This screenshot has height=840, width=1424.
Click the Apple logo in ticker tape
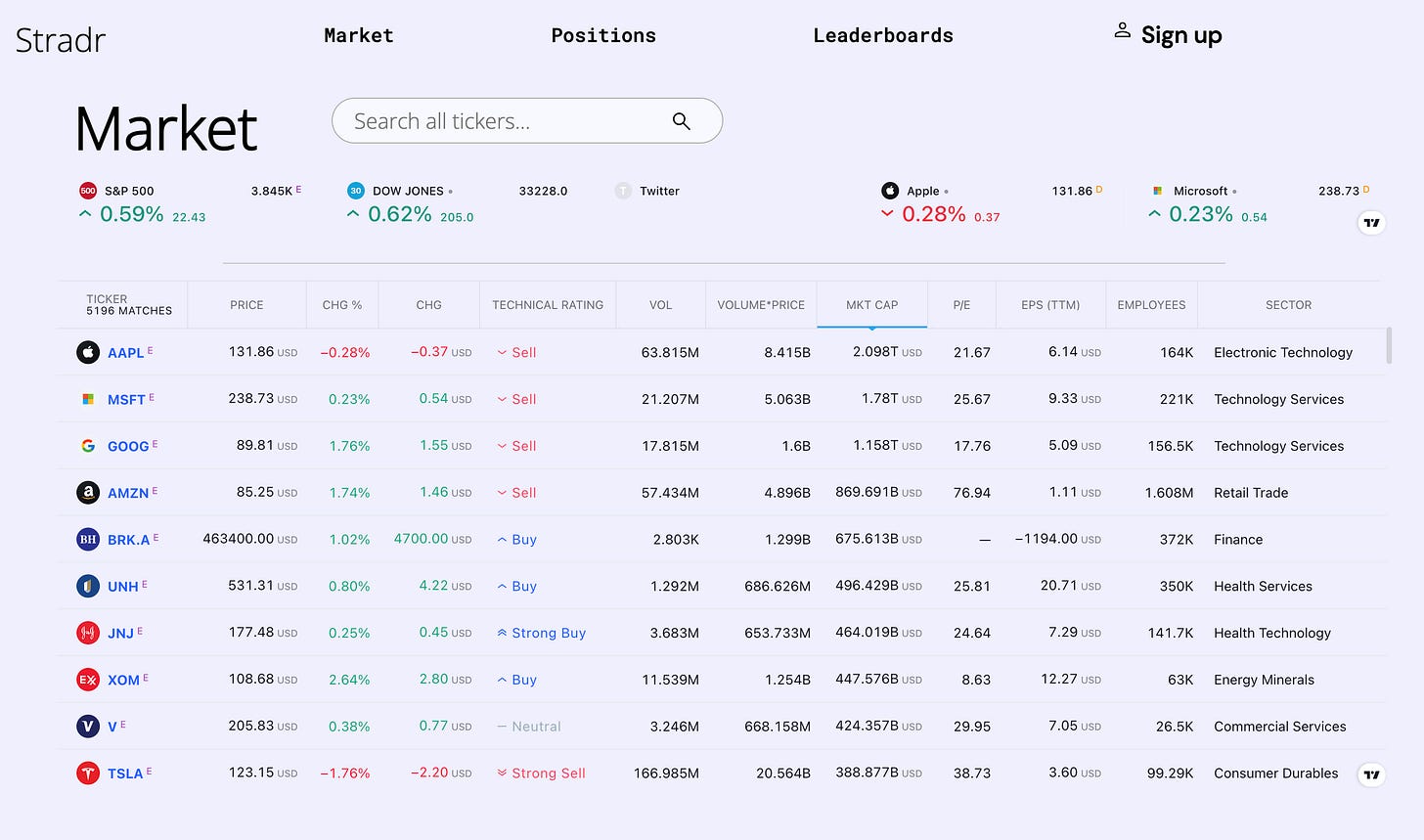(x=890, y=191)
